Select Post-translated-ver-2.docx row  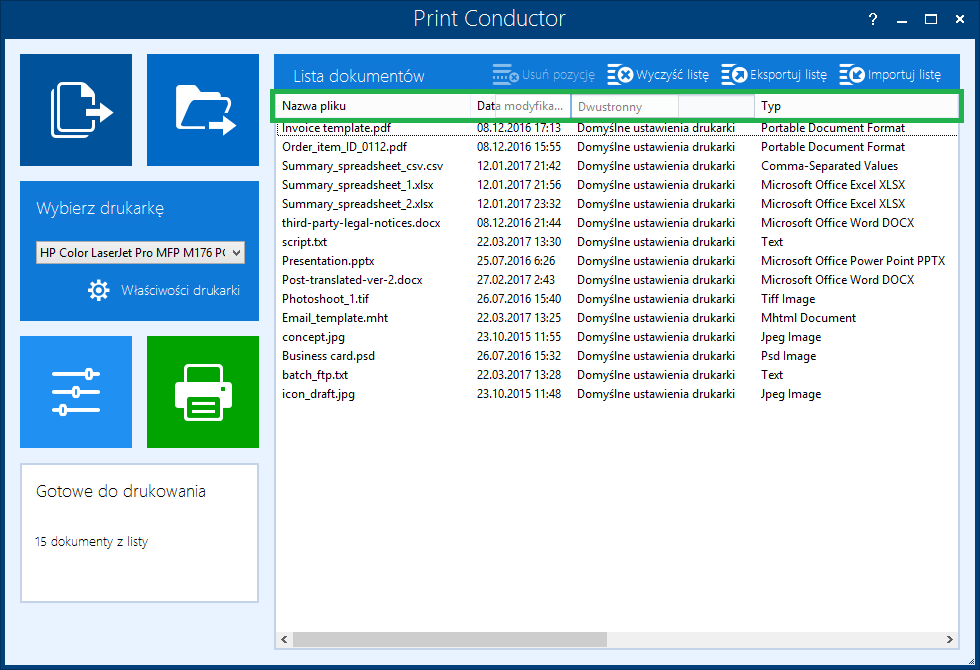point(616,280)
